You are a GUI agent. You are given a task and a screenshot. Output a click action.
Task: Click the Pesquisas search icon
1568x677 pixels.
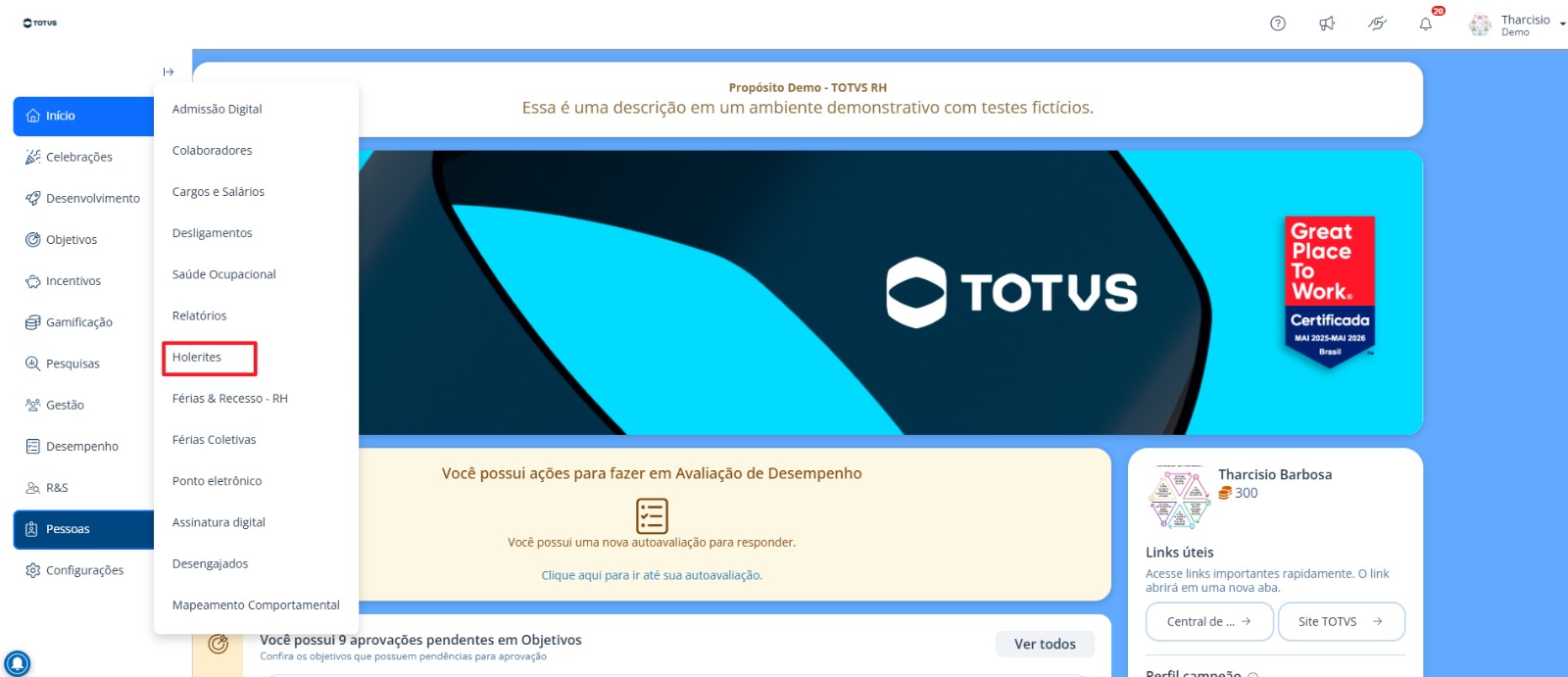pyautogui.click(x=33, y=363)
